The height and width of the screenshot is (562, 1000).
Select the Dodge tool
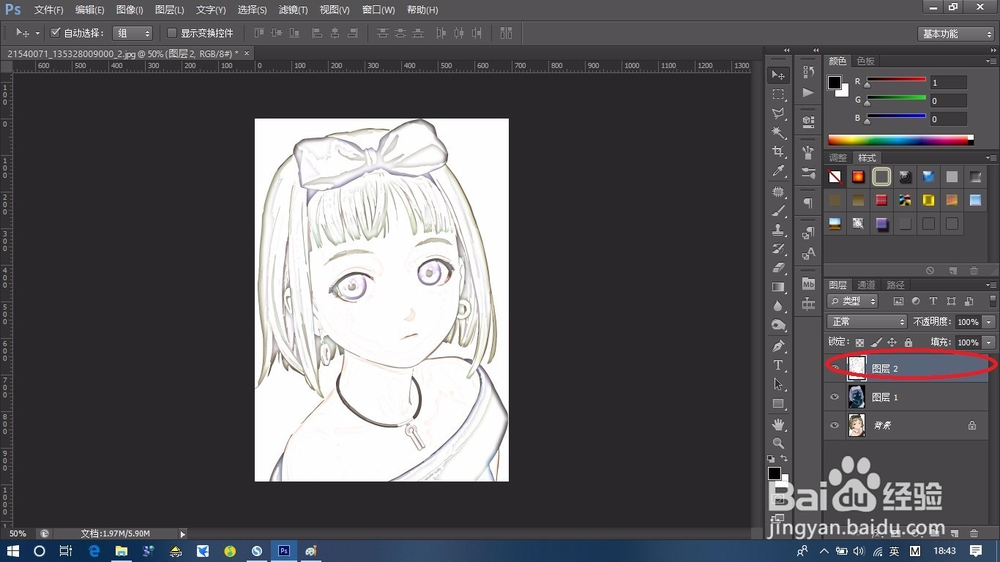[x=778, y=325]
